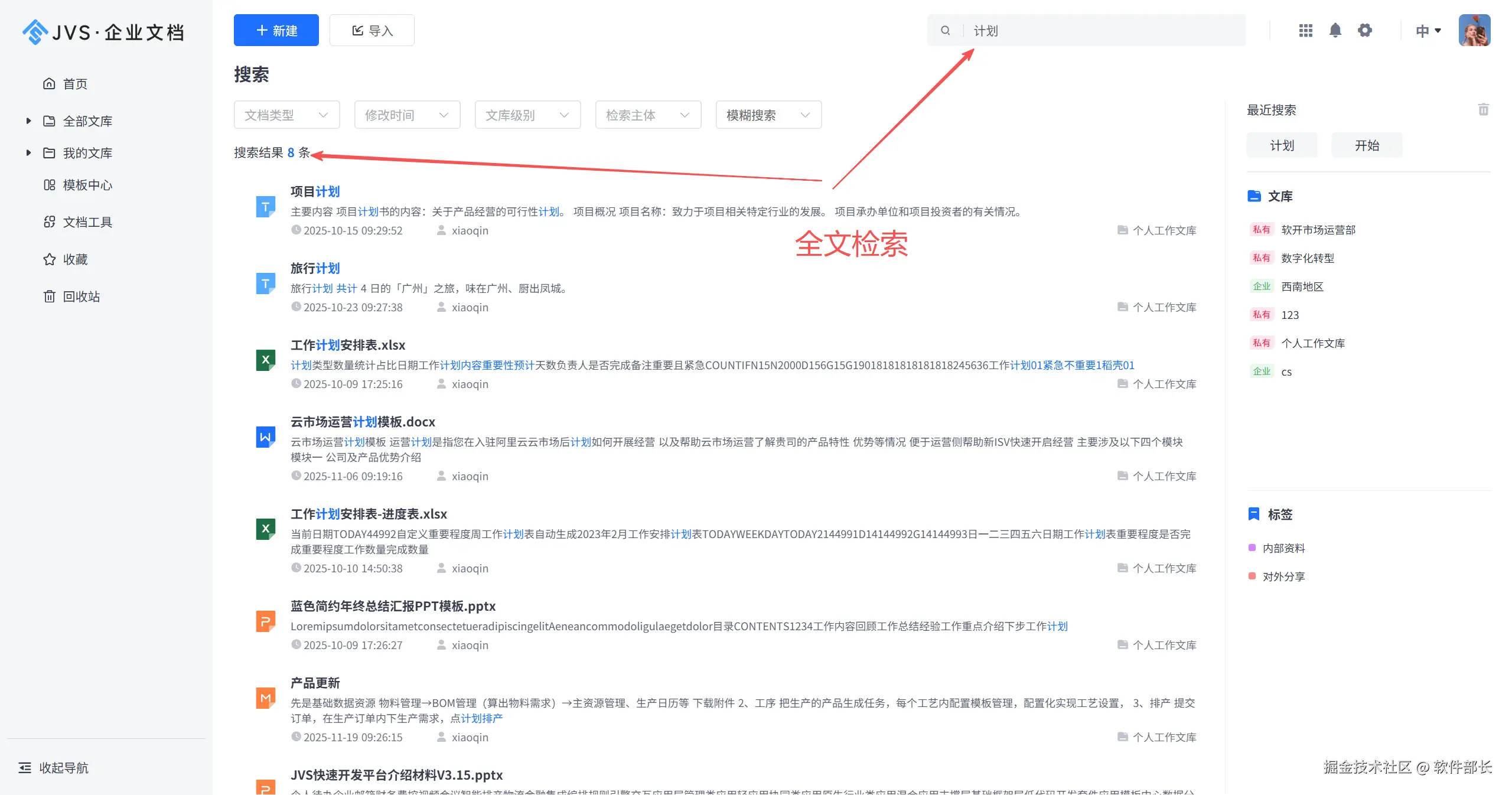This screenshot has width=1512, height=795.
Task: Open the notification bell icon
Action: [1335, 30]
